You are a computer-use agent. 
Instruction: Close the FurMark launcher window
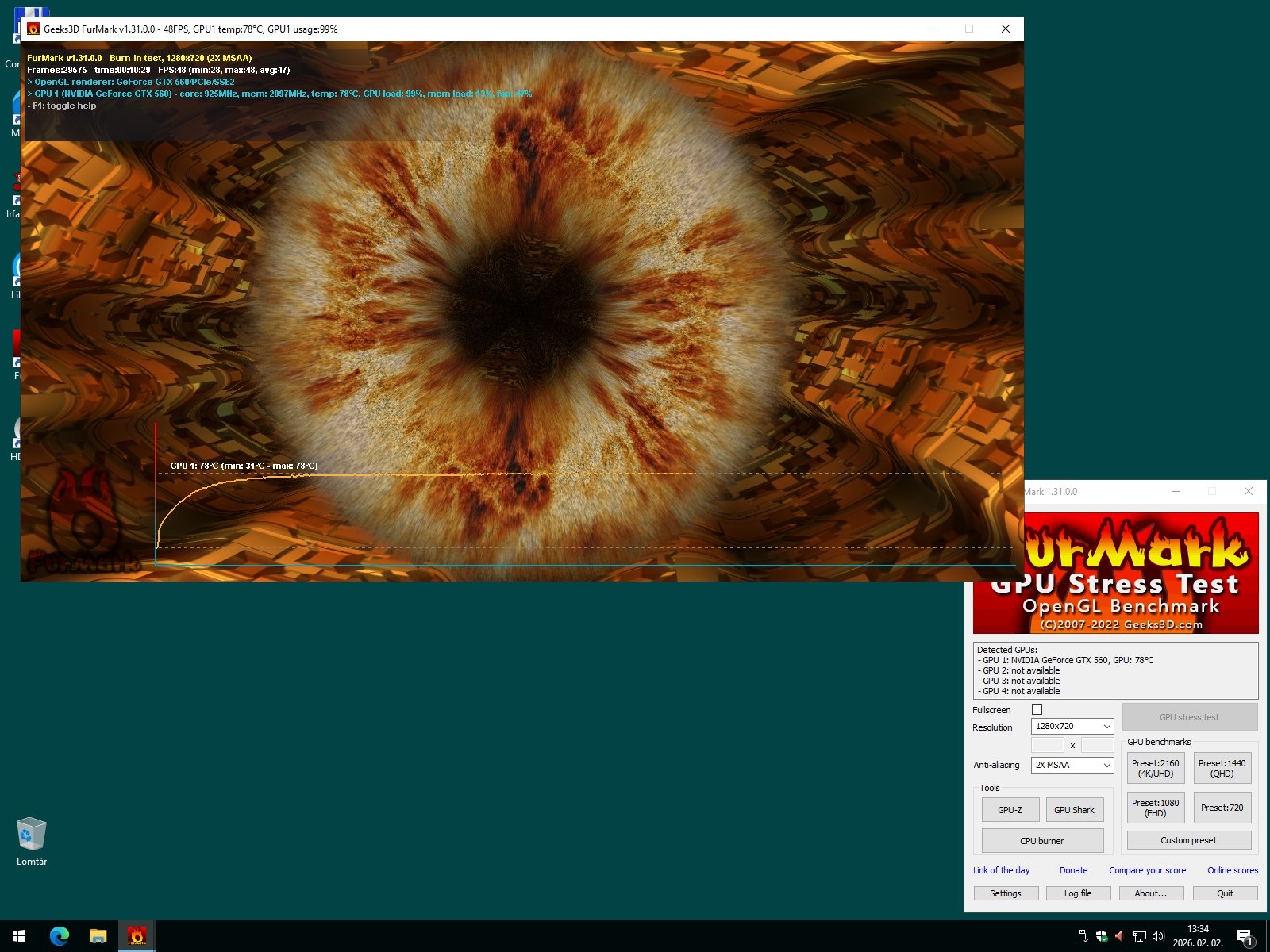click(1249, 492)
